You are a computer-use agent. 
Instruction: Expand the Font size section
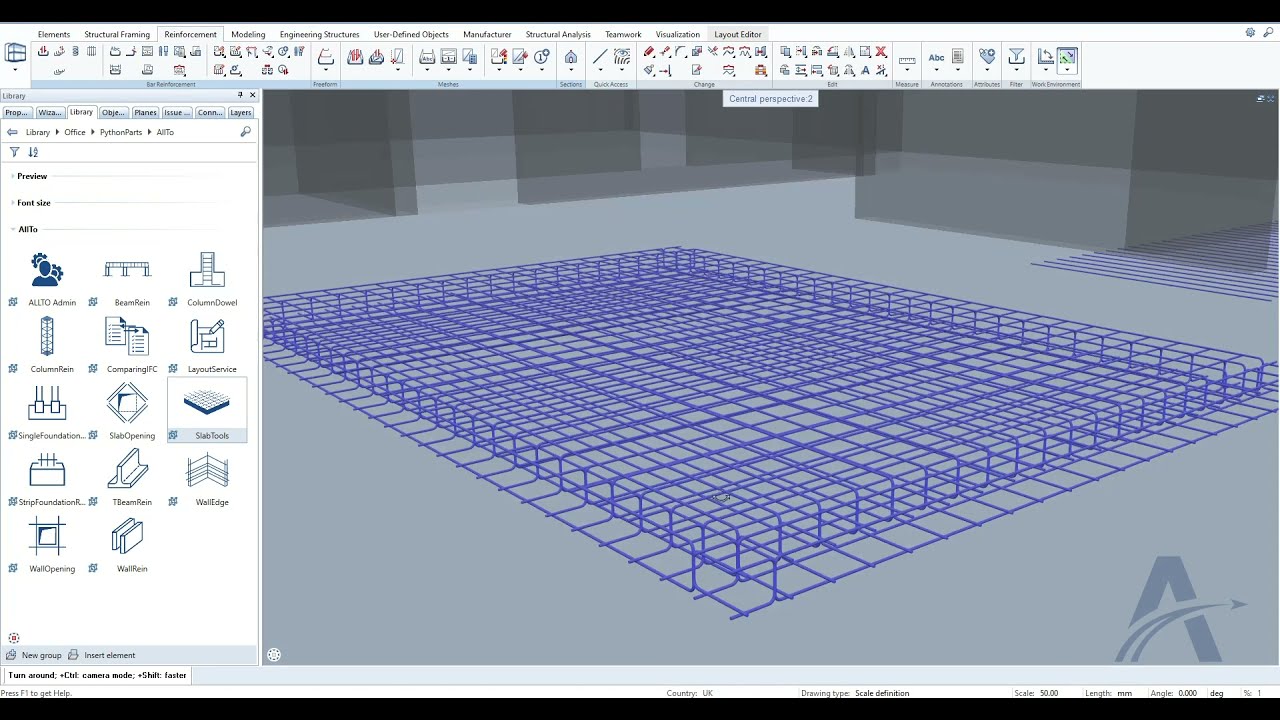[x=33, y=203]
